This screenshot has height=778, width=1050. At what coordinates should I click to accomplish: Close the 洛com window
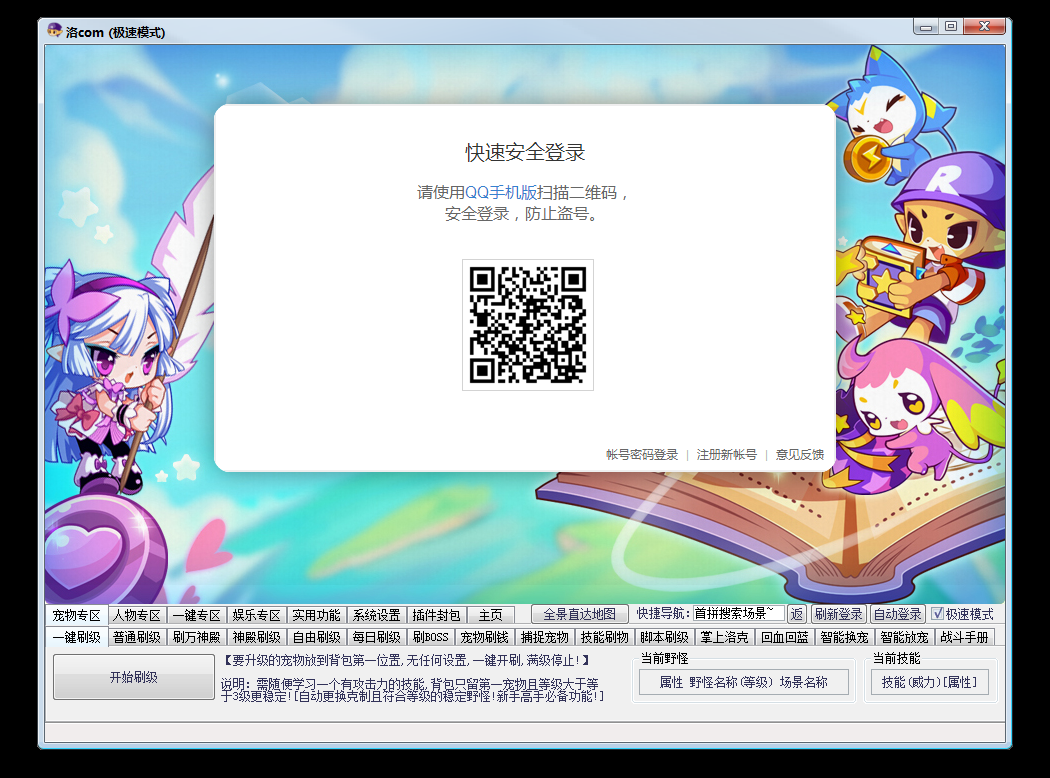(x=984, y=27)
